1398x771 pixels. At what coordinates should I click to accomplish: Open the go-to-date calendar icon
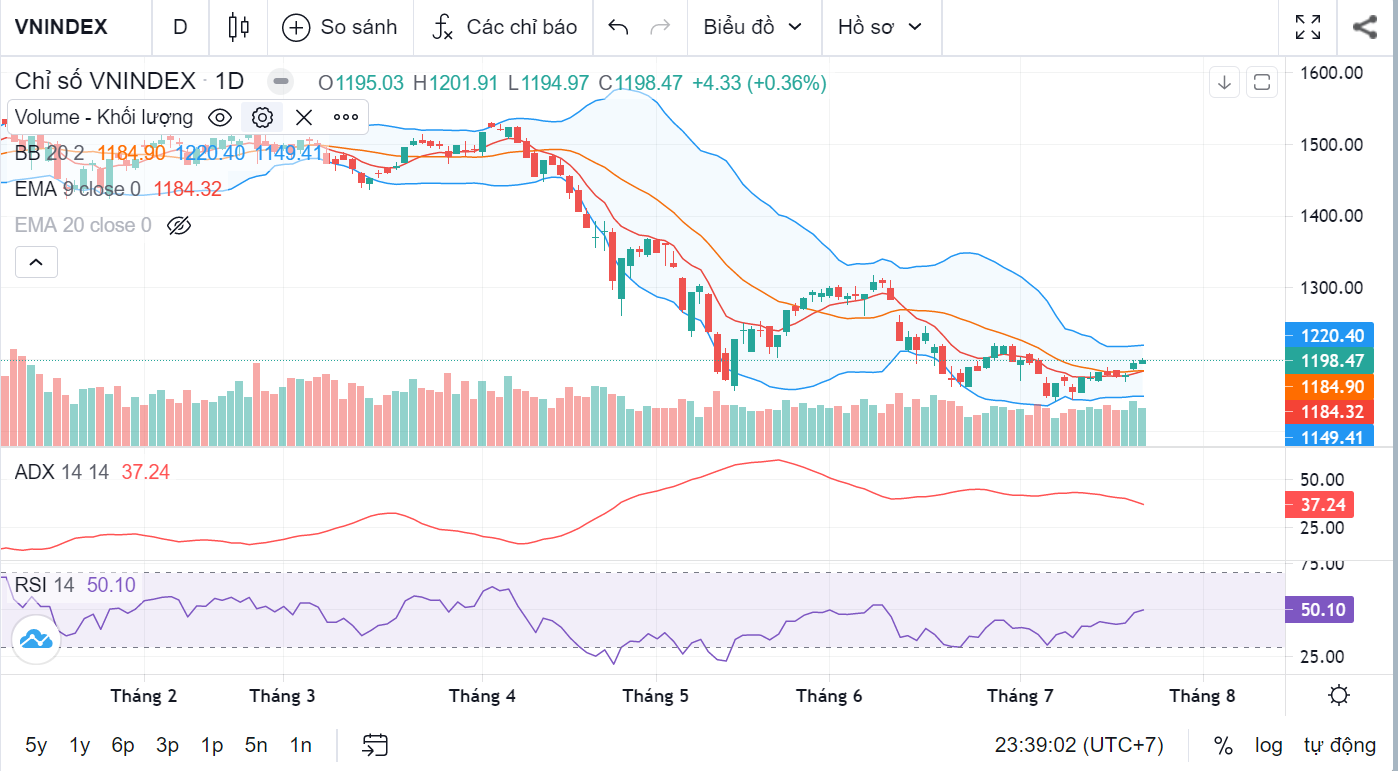[x=375, y=744]
